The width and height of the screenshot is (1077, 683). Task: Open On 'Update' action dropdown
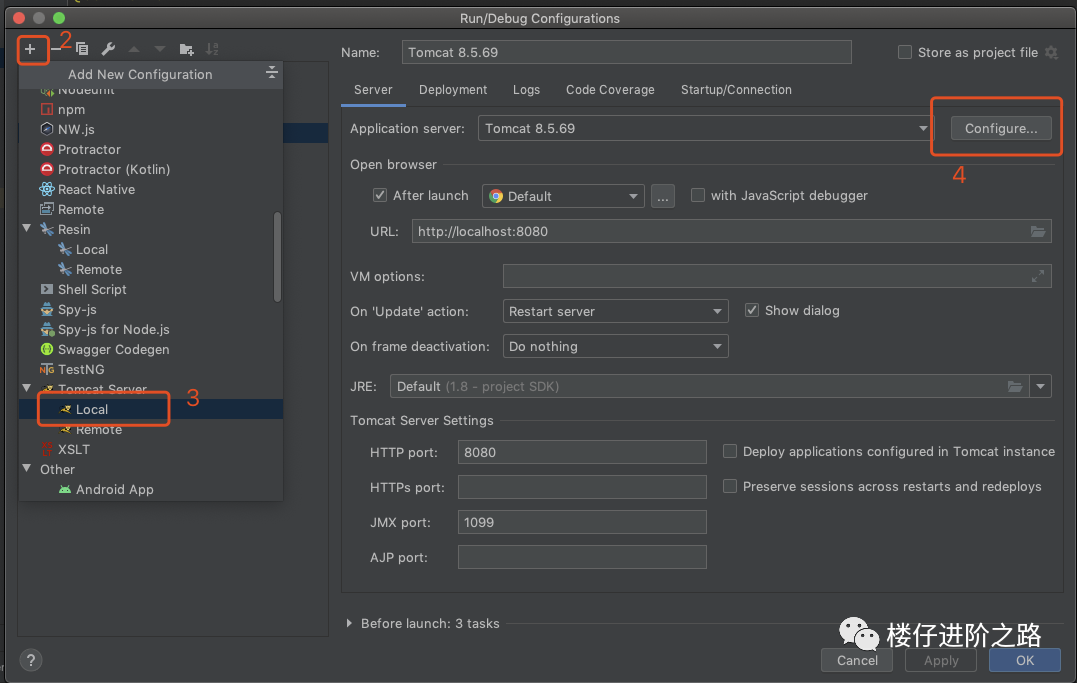tap(615, 311)
